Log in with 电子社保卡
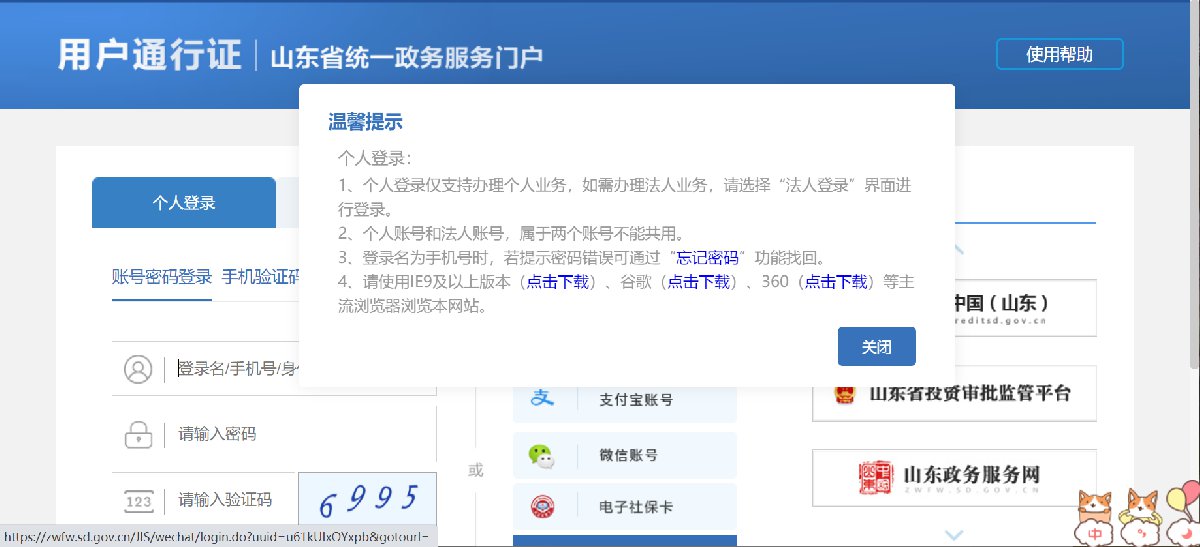This screenshot has height=547, width=1200. pos(625,507)
